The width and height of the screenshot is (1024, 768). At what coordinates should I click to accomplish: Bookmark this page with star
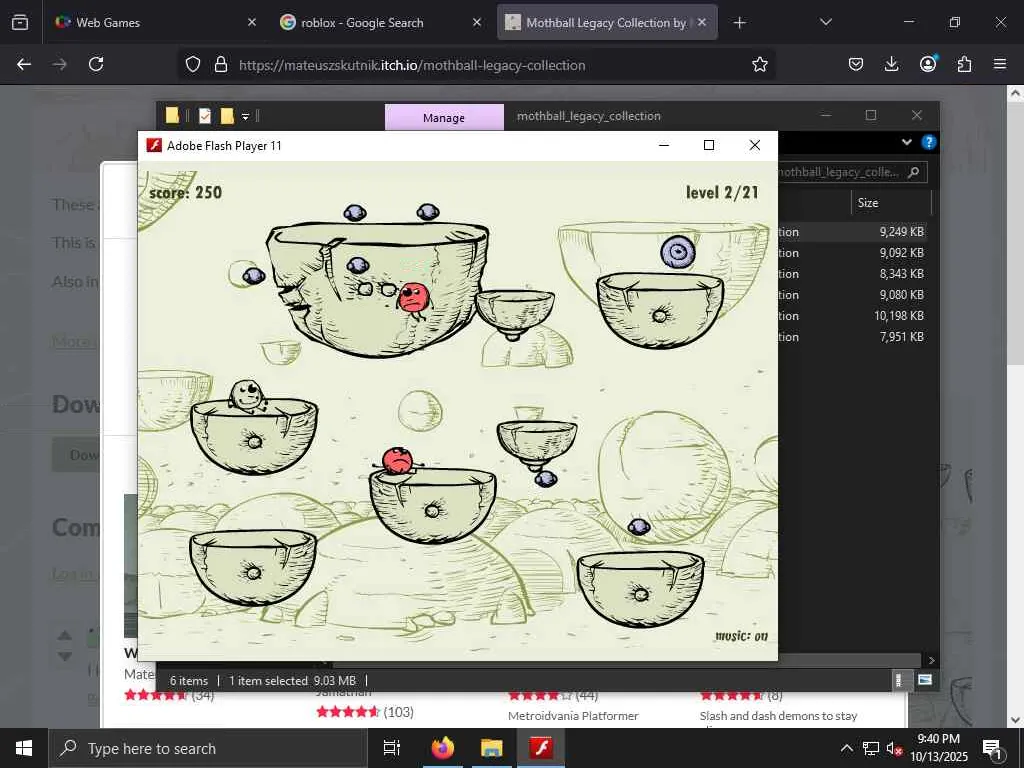[x=760, y=64]
